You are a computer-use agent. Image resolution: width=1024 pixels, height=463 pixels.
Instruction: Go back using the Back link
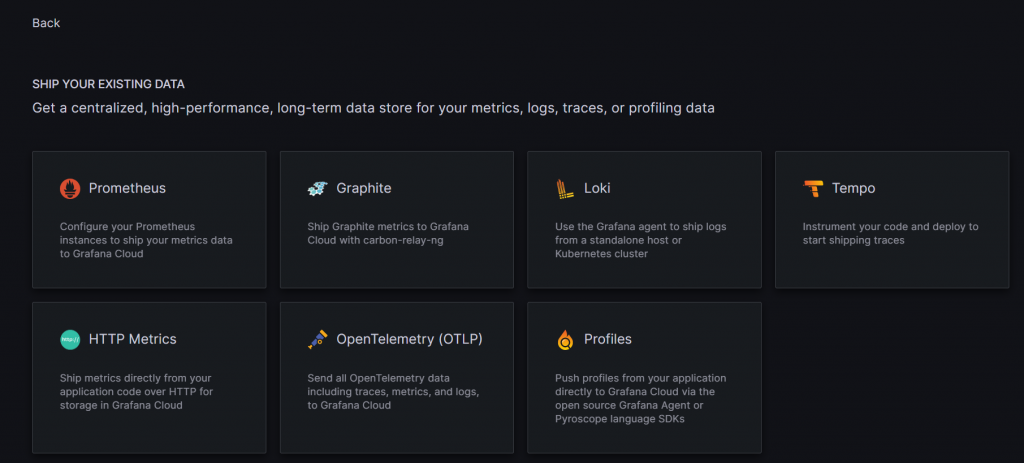pos(46,23)
